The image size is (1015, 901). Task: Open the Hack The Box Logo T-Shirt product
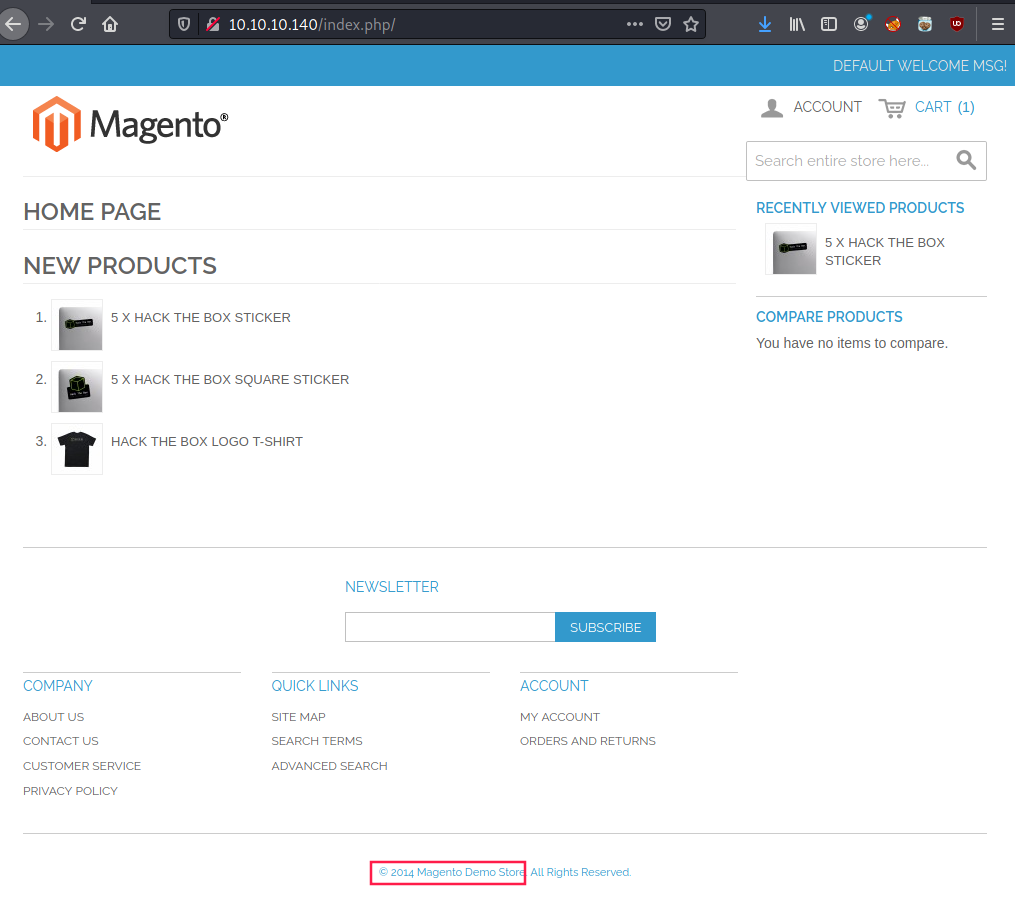206,441
